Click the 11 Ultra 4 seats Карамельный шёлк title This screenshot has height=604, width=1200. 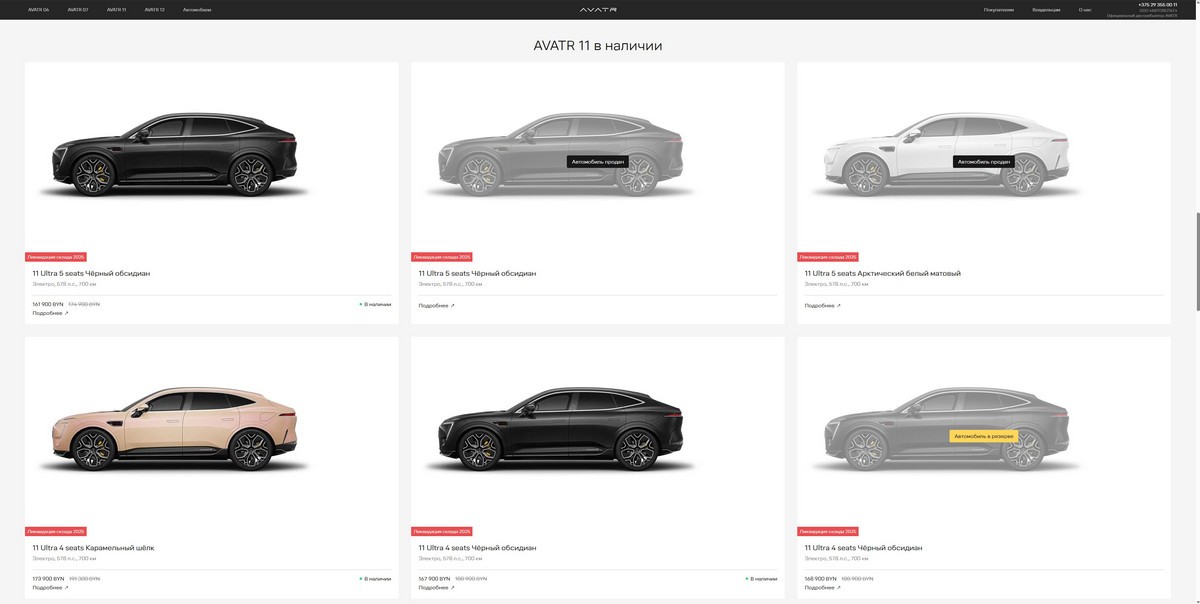pyautogui.click(x=93, y=548)
